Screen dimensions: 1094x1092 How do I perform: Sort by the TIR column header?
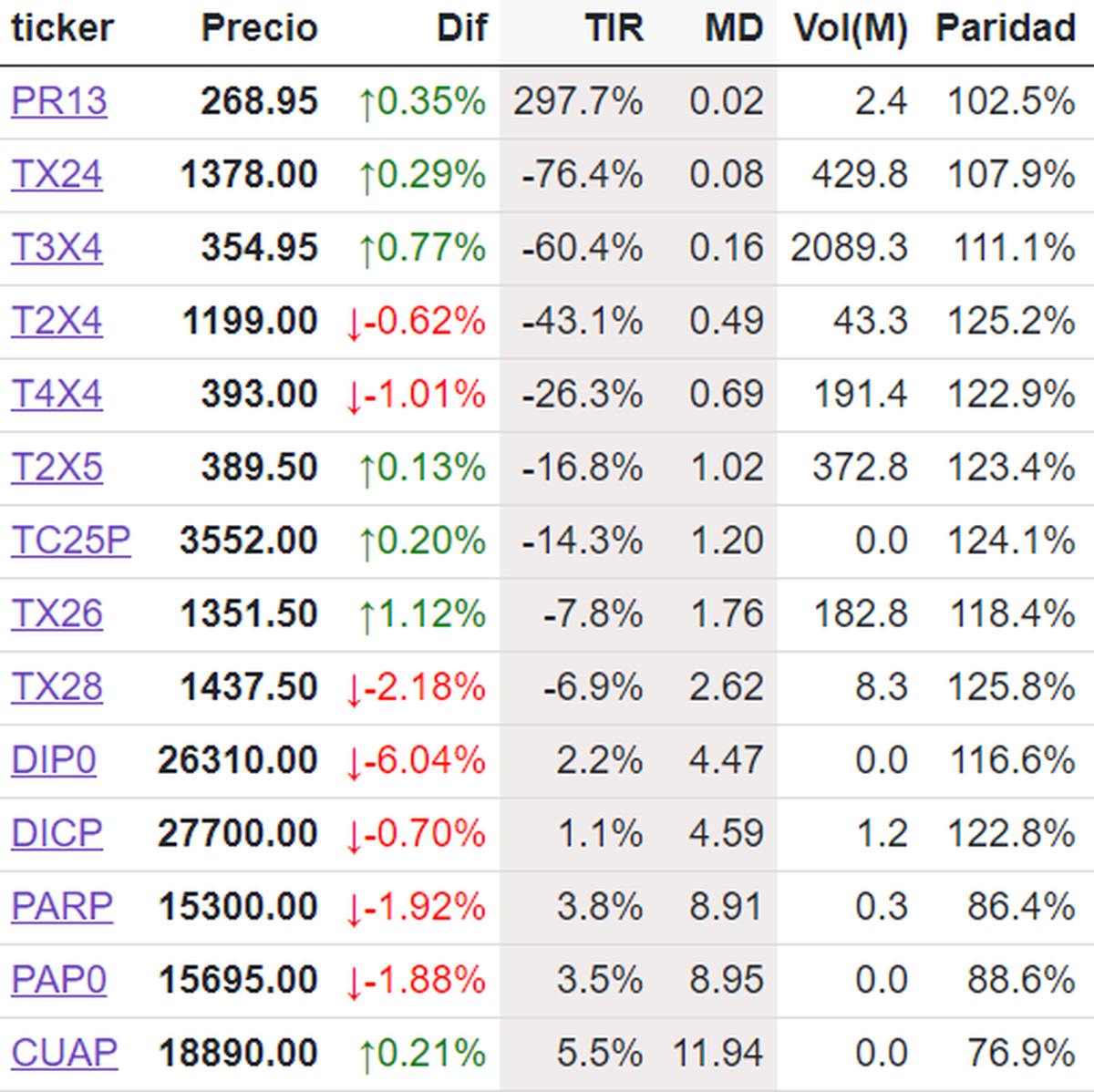pos(614,28)
